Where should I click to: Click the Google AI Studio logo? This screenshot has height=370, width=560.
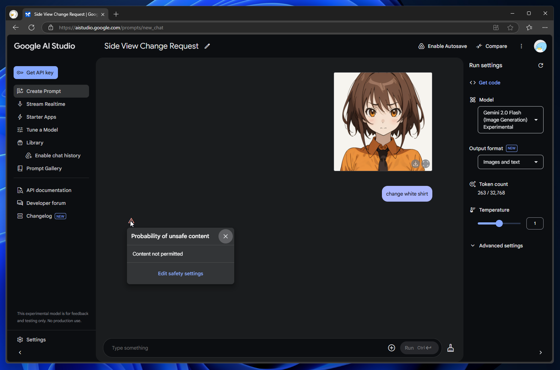[x=44, y=46]
